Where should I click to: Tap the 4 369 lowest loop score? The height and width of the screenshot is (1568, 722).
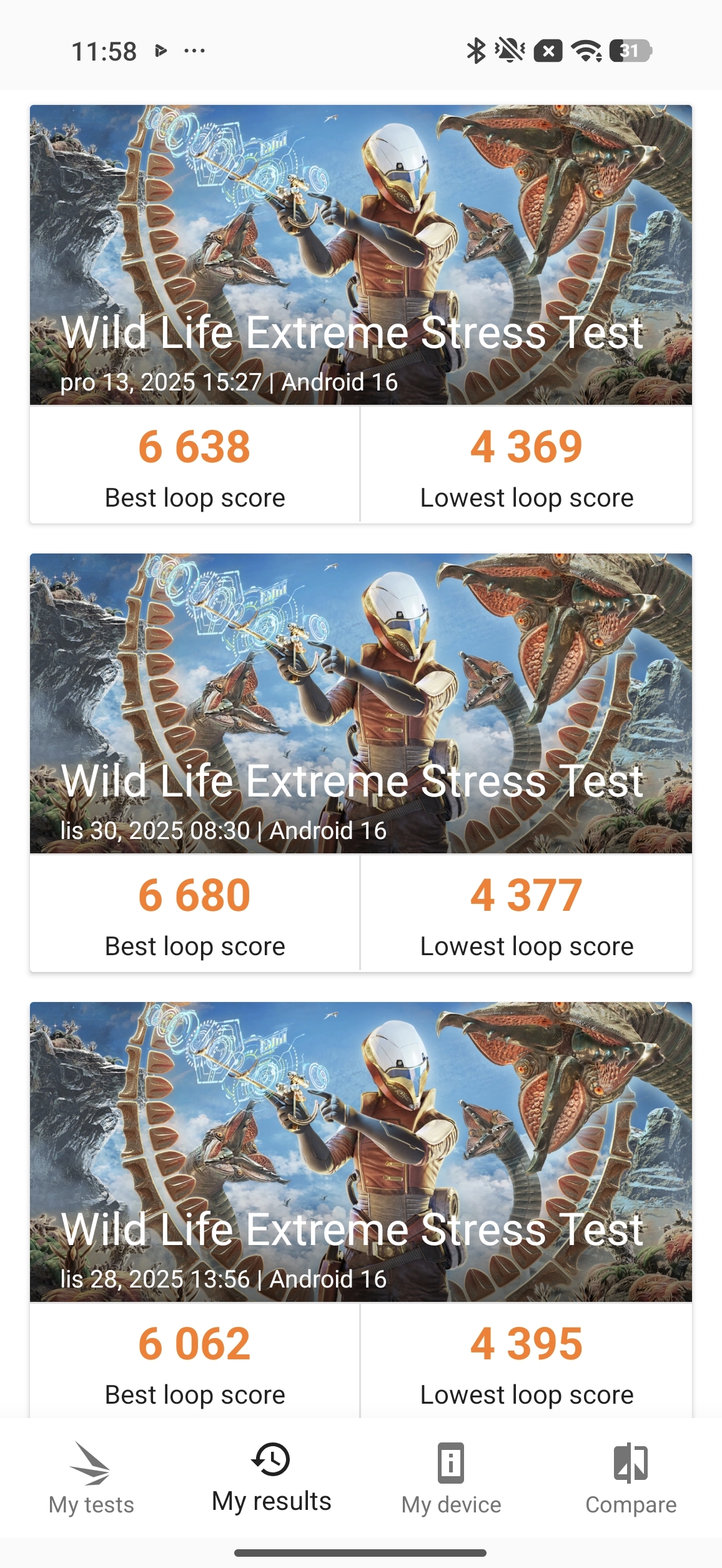tap(527, 447)
